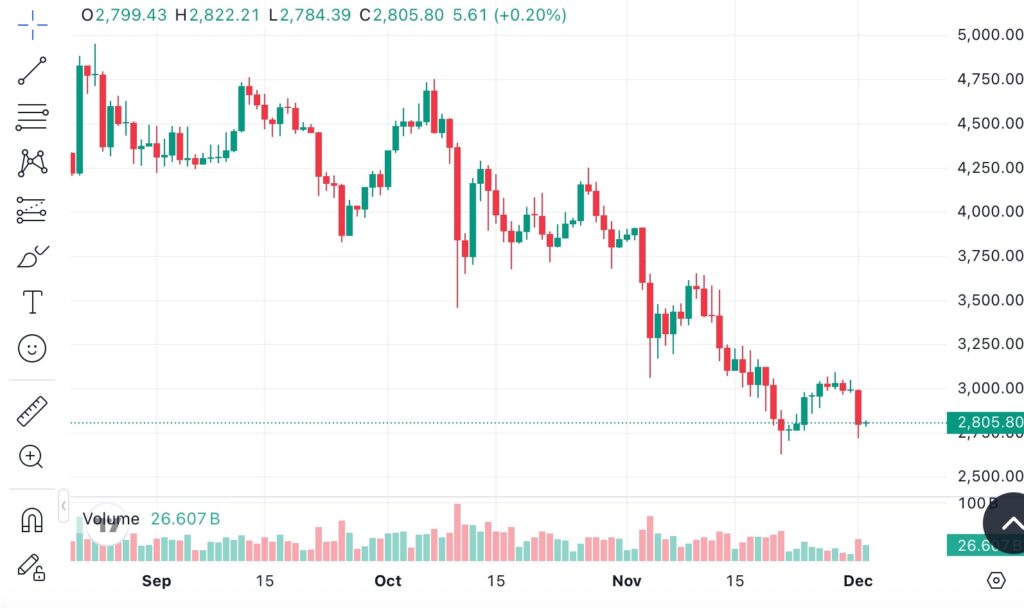Open the projection forecast drawing tool
This screenshot has width=1024, height=608.
click(x=31, y=209)
